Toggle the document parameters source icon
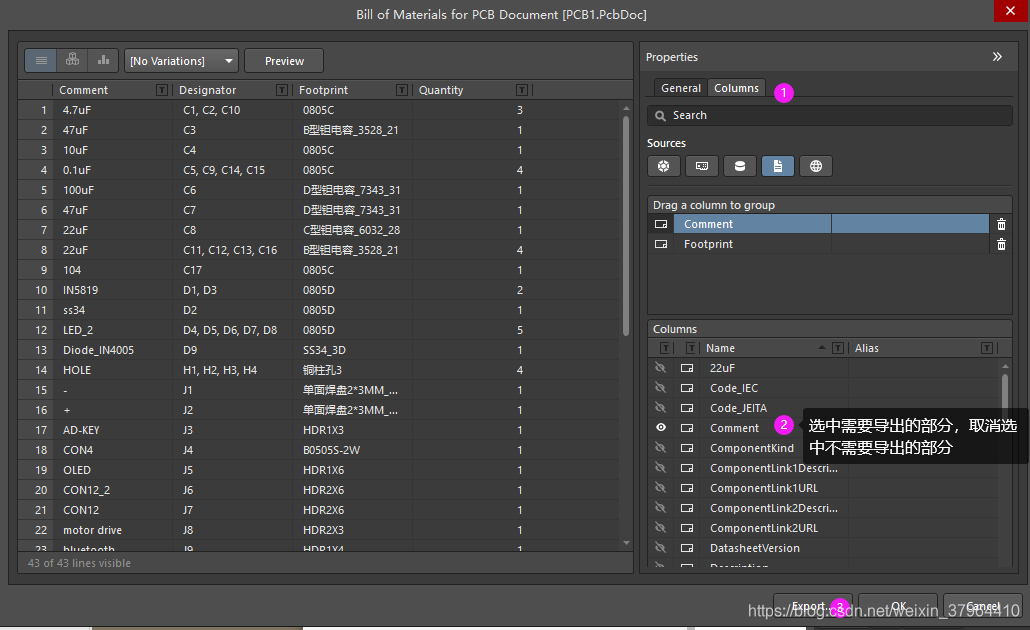This screenshot has height=630, width=1030. click(778, 166)
